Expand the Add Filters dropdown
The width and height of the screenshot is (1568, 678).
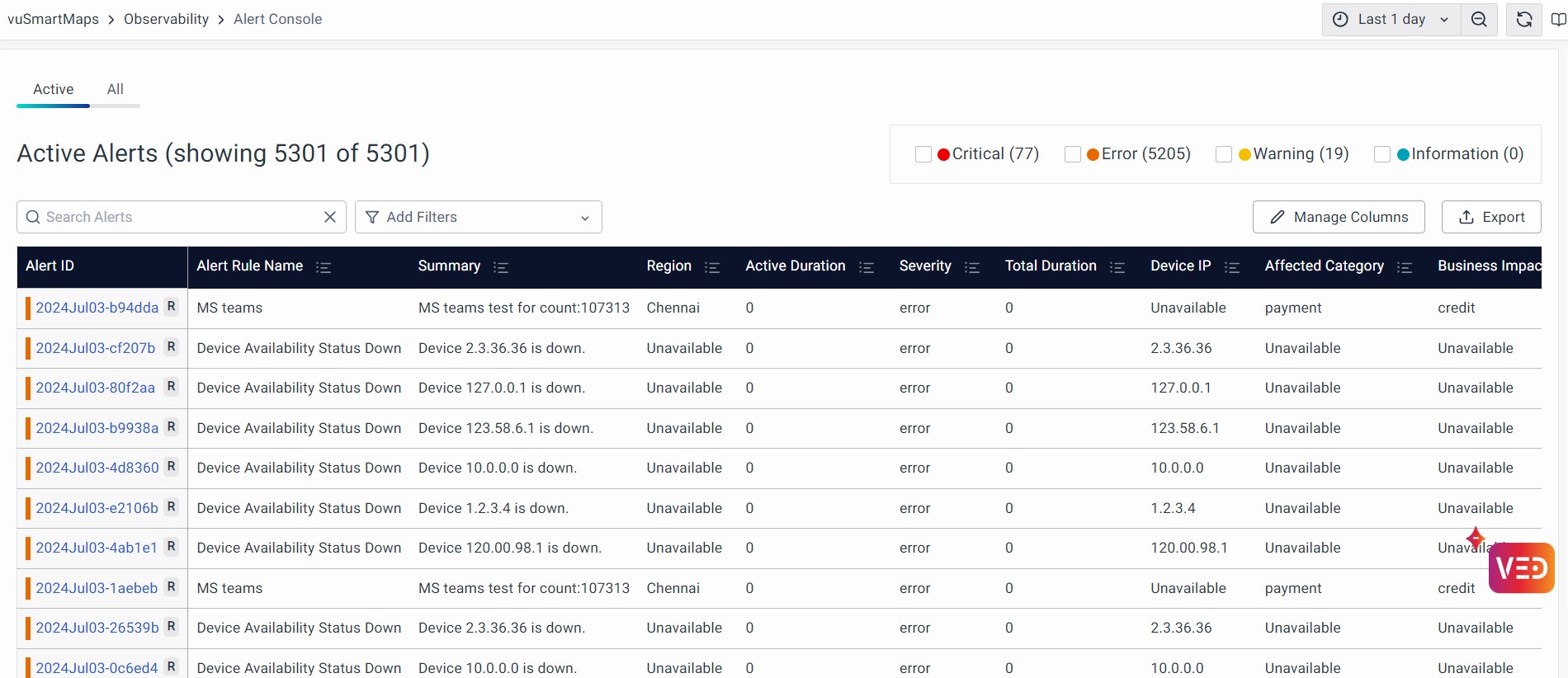click(478, 217)
